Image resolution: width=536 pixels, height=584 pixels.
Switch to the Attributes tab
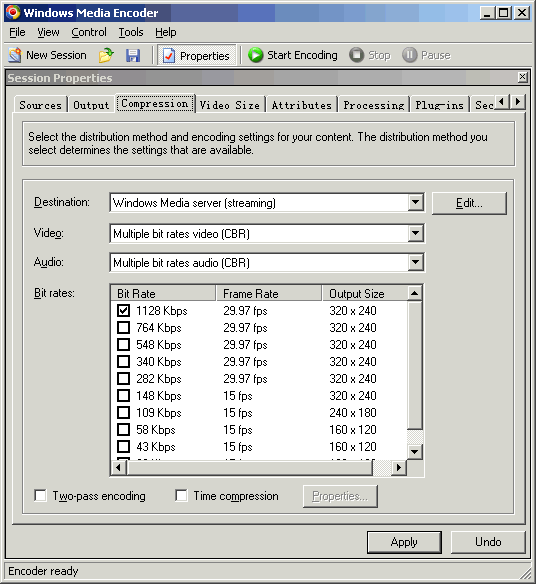click(301, 105)
